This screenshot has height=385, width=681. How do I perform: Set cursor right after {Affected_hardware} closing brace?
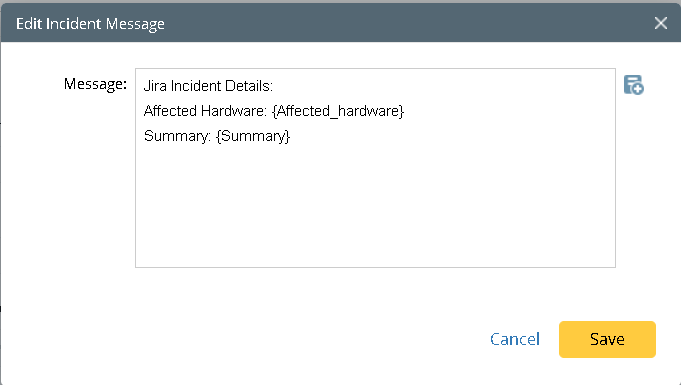(x=405, y=111)
